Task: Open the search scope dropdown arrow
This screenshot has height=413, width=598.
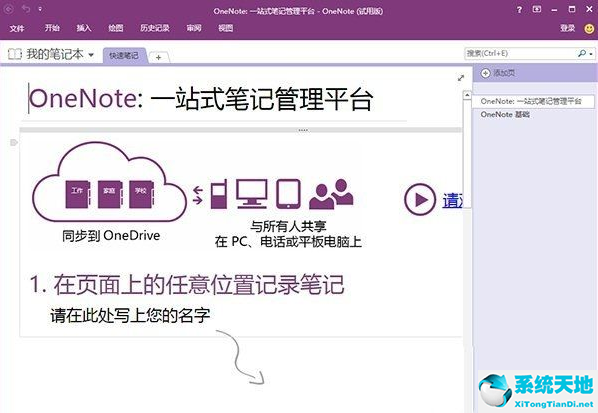Action: pyautogui.click(x=591, y=54)
